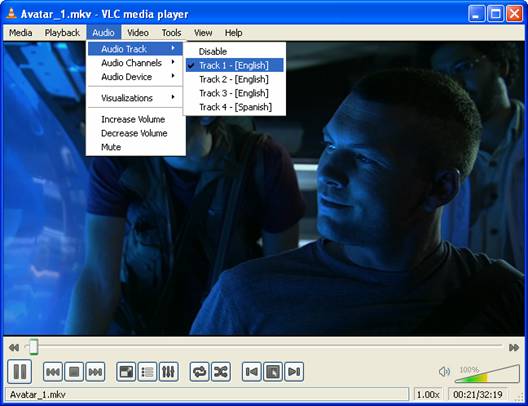Screen dimensions: 528x406
Task: Open the Playback menu
Action: 62,33
